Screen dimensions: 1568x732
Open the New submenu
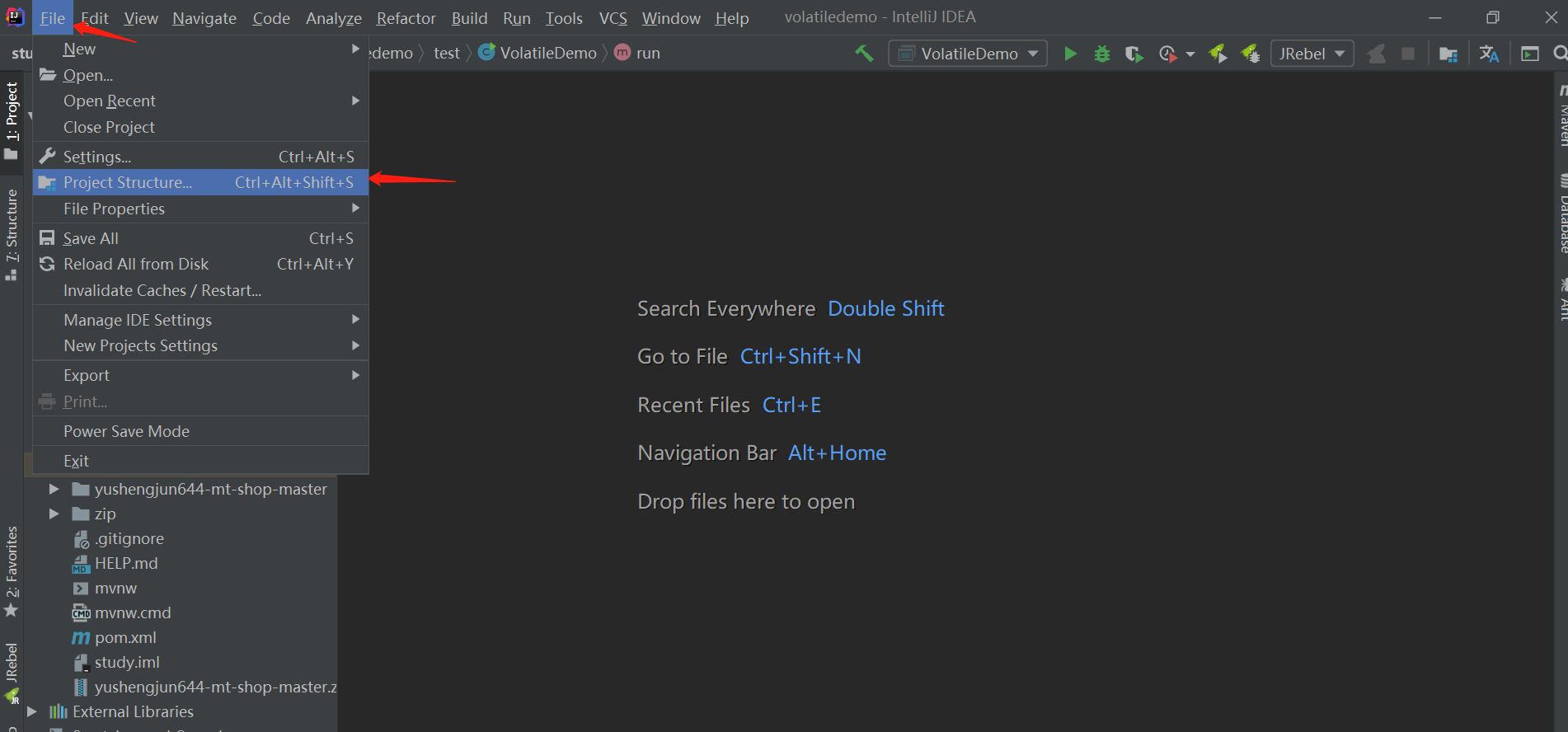[200, 49]
